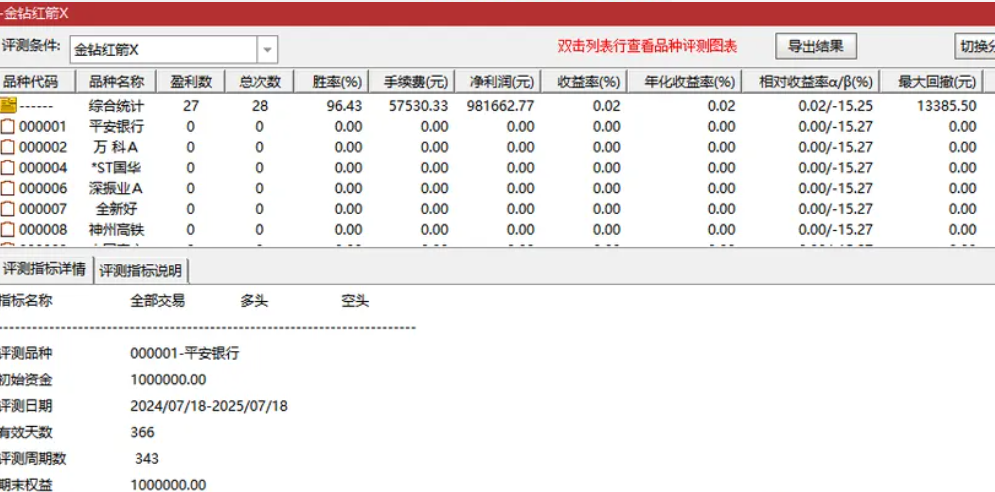Click the document icon for 000002
Screen dimensions: 995x492
tap(8, 147)
